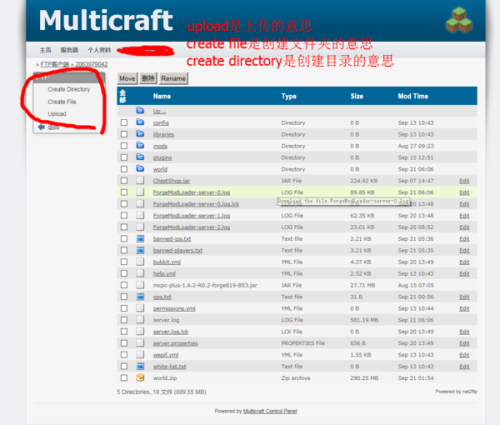Click the Multicraft grass block logo

(x=459, y=21)
